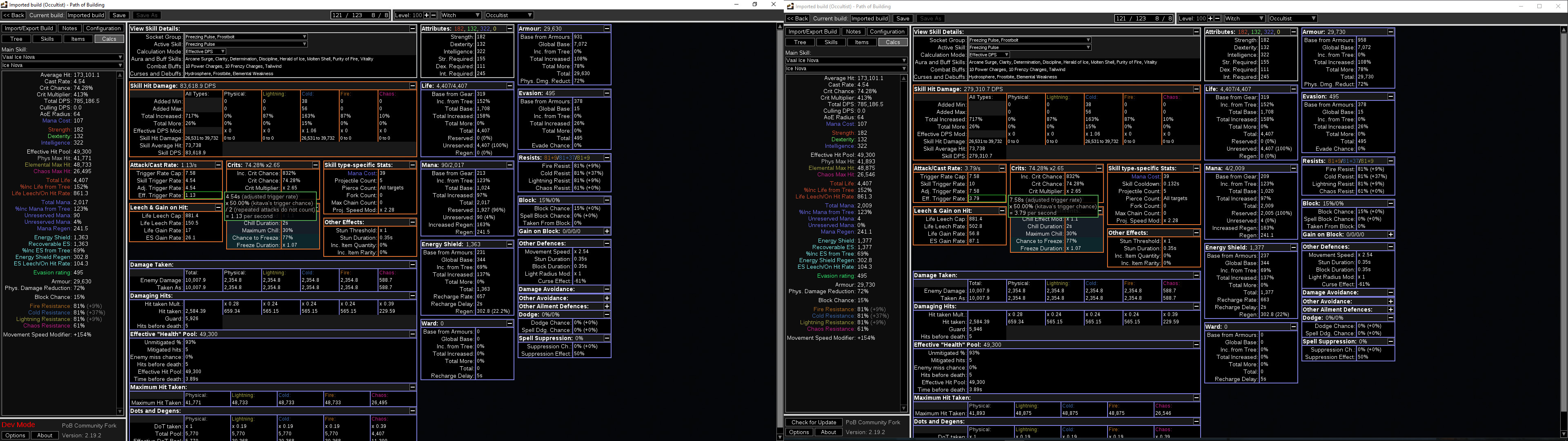Collapse the Mana 90/2,017 section
Image resolution: width=1568 pixels, height=441 pixels.
click(x=509, y=165)
